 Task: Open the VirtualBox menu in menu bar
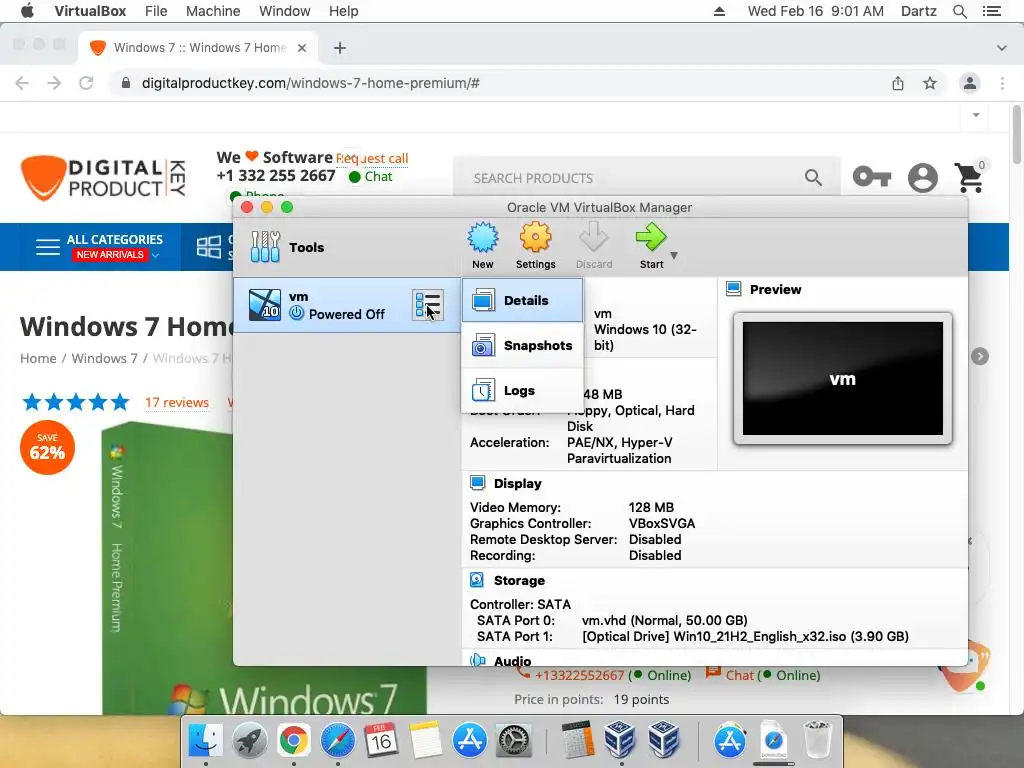90,11
